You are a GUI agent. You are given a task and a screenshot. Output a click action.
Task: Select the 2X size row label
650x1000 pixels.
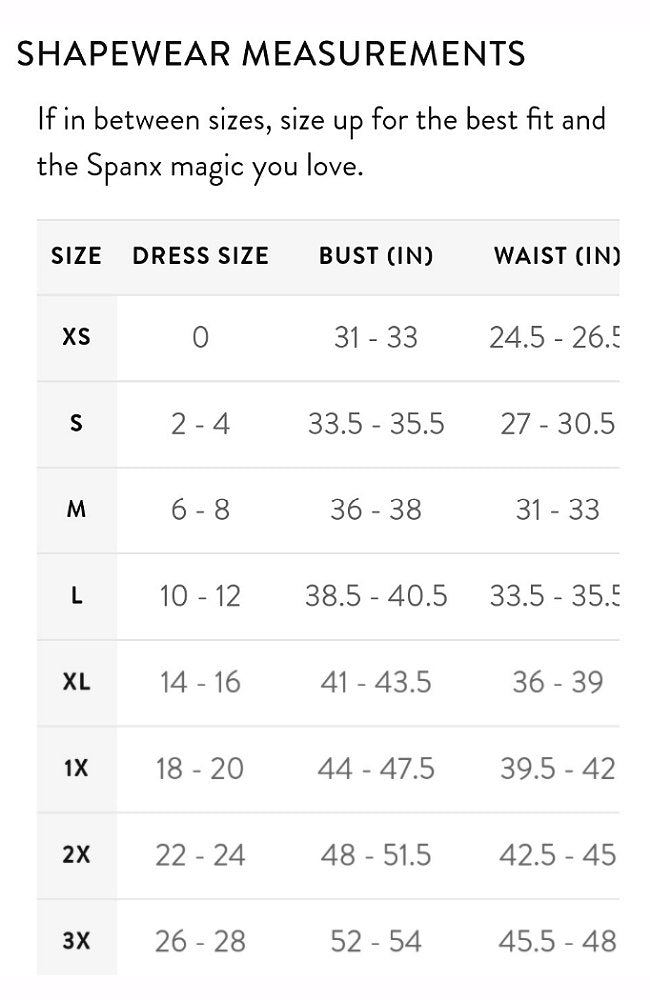[x=77, y=855]
